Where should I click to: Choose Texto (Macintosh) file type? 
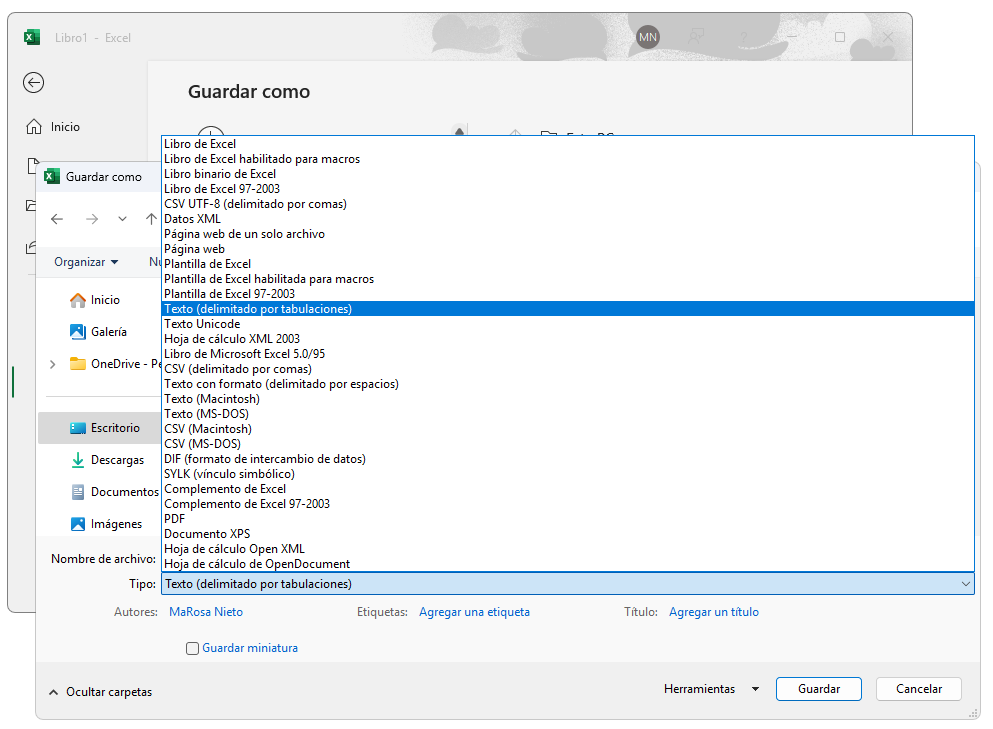click(x=567, y=399)
